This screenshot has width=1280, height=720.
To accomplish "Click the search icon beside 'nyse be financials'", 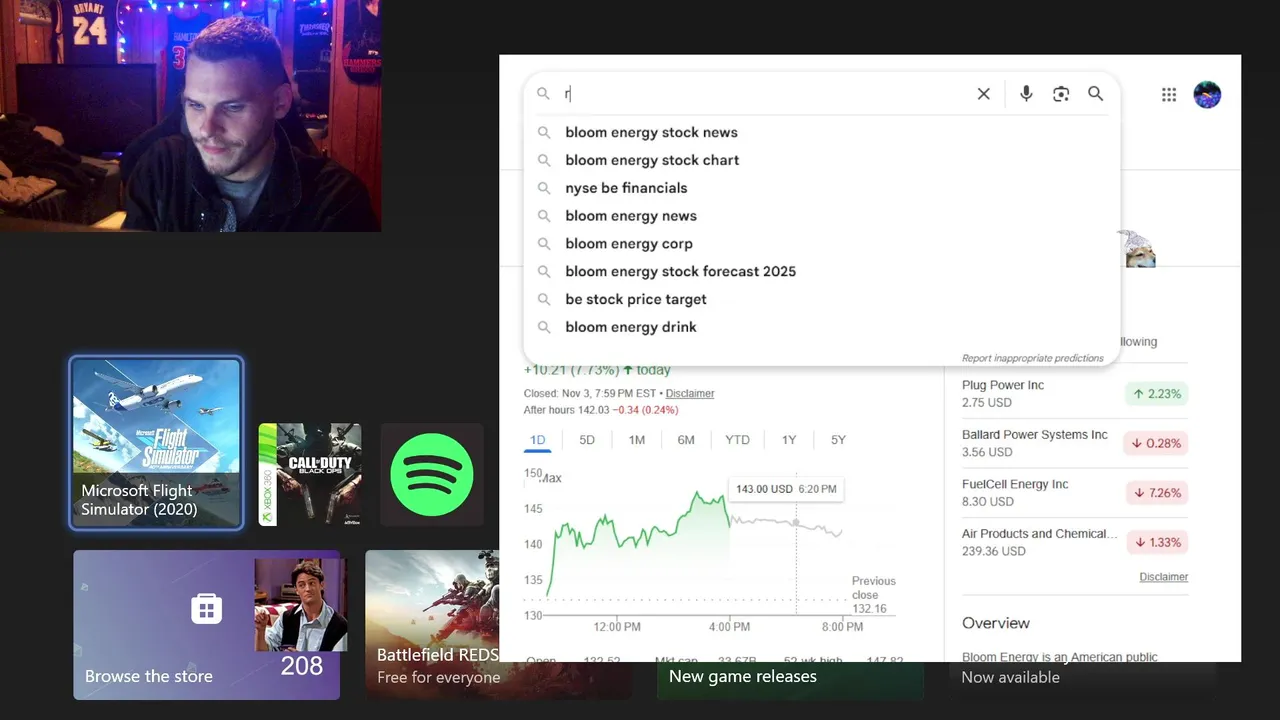I will pos(544,188).
